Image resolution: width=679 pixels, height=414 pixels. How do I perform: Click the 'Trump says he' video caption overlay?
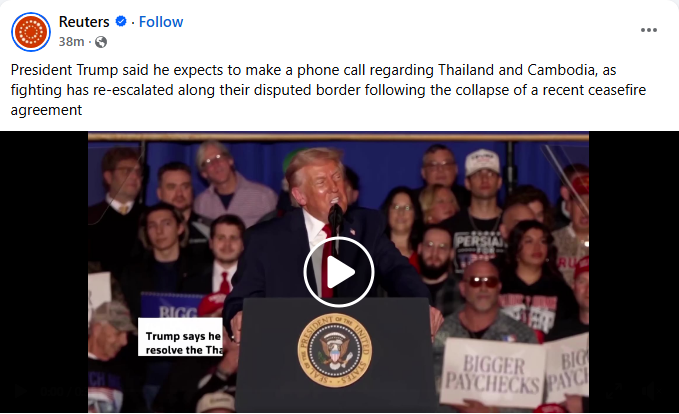180,337
